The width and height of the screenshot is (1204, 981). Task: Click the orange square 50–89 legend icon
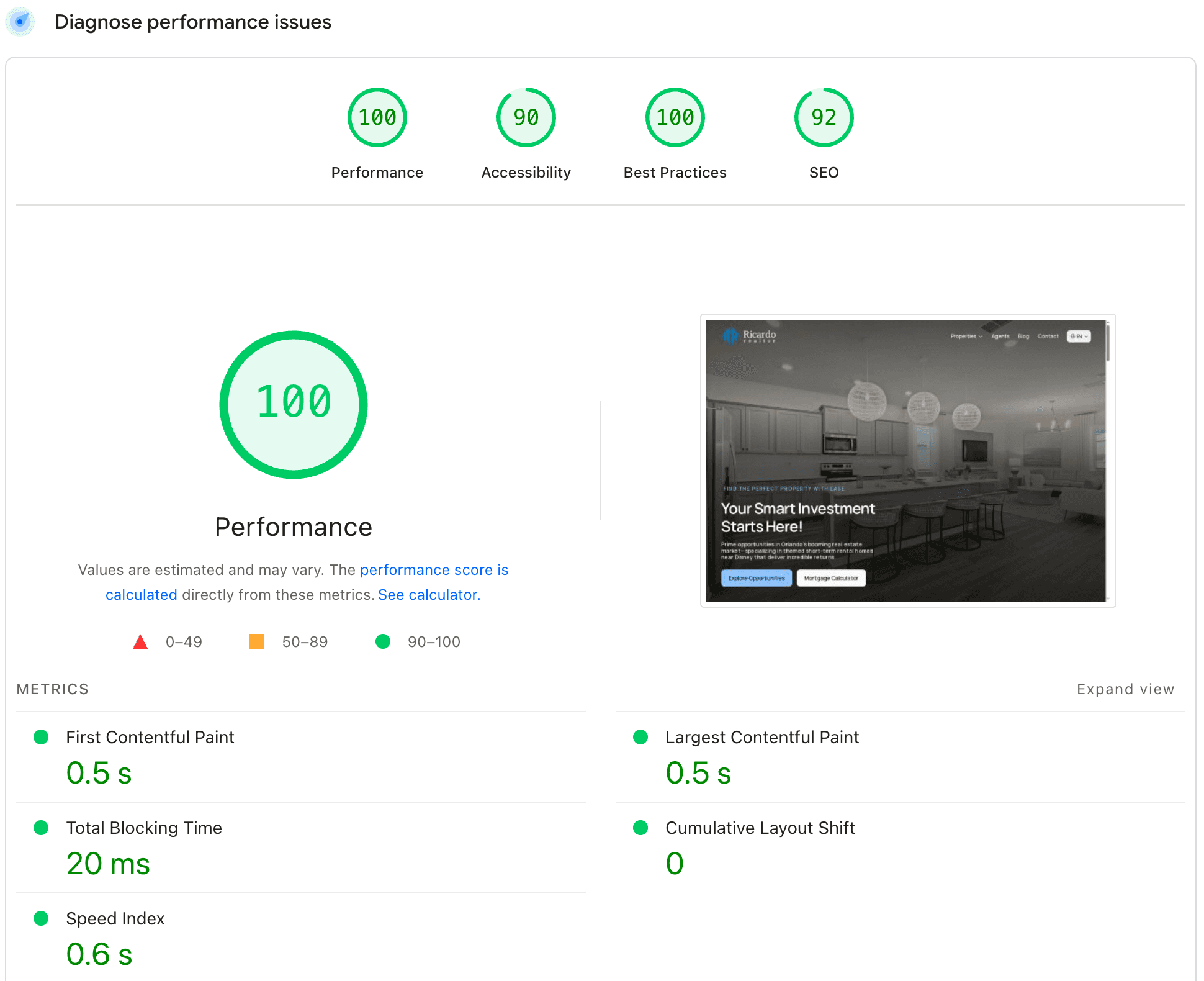(256, 641)
